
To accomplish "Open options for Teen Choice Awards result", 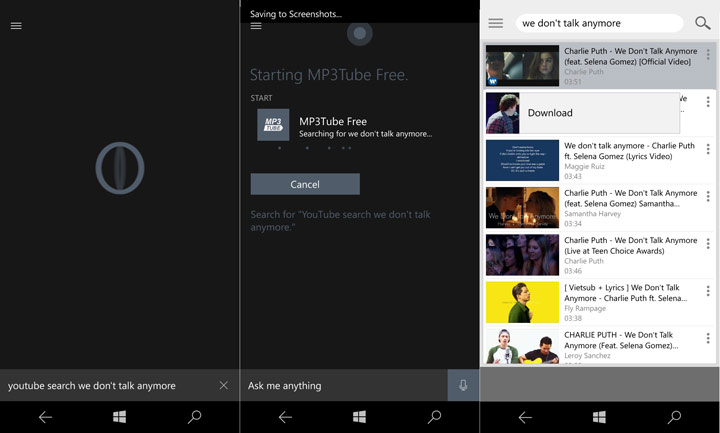I will click(x=708, y=244).
